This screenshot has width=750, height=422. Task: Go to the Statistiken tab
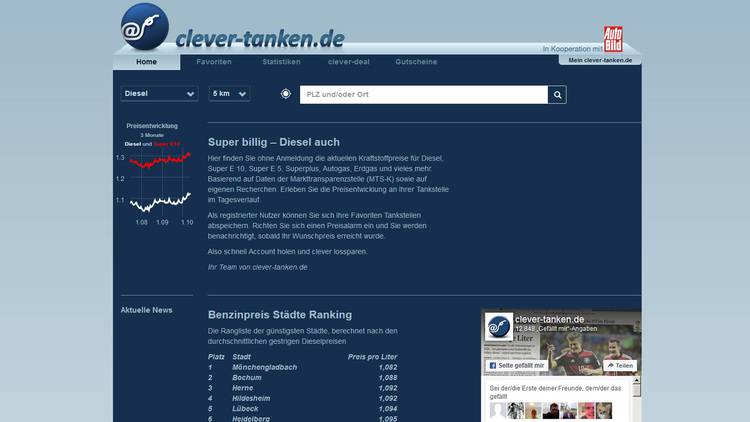(281, 62)
